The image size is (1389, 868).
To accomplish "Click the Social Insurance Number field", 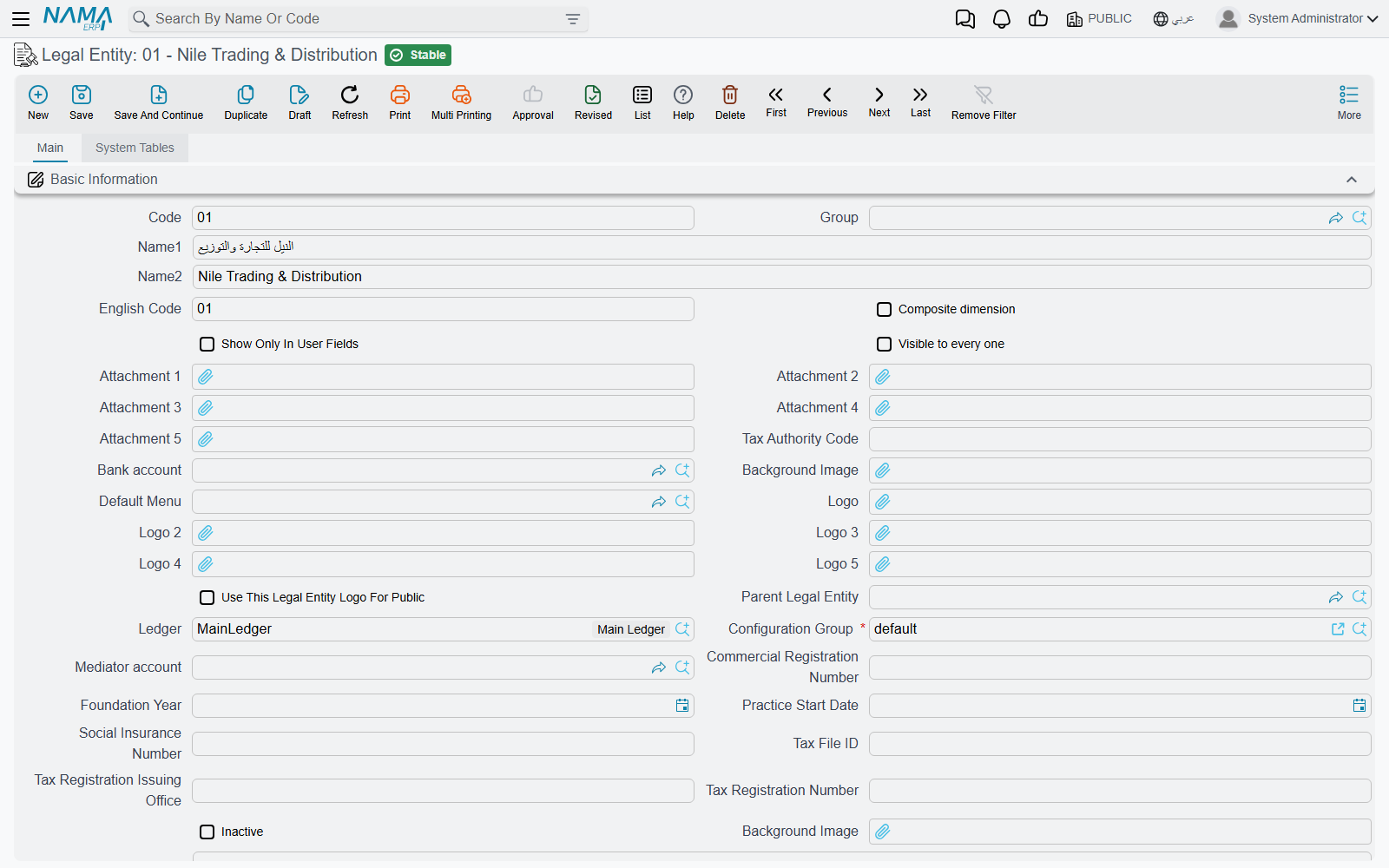I will click(x=443, y=744).
